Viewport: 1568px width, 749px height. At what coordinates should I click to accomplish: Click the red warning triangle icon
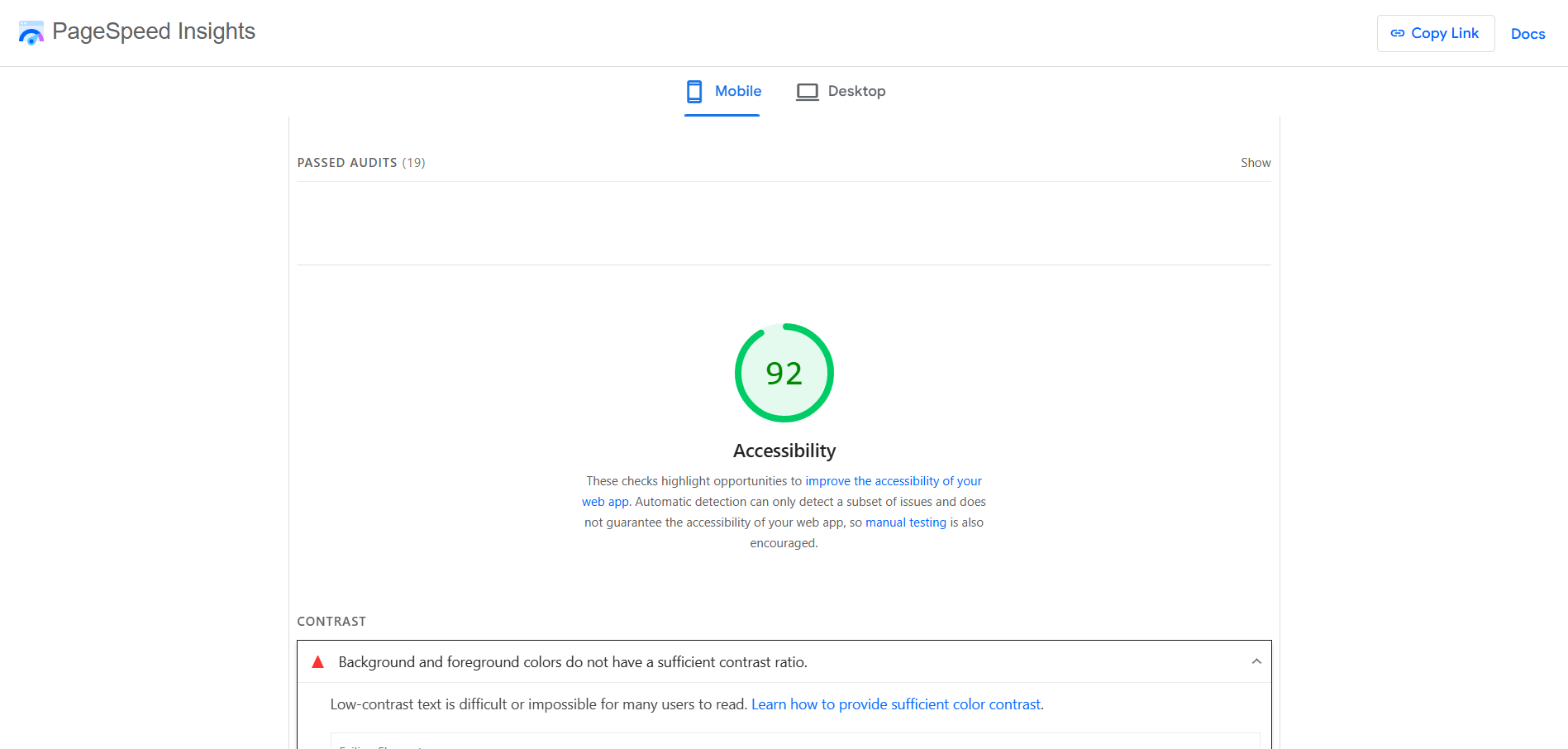click(317, 661)
